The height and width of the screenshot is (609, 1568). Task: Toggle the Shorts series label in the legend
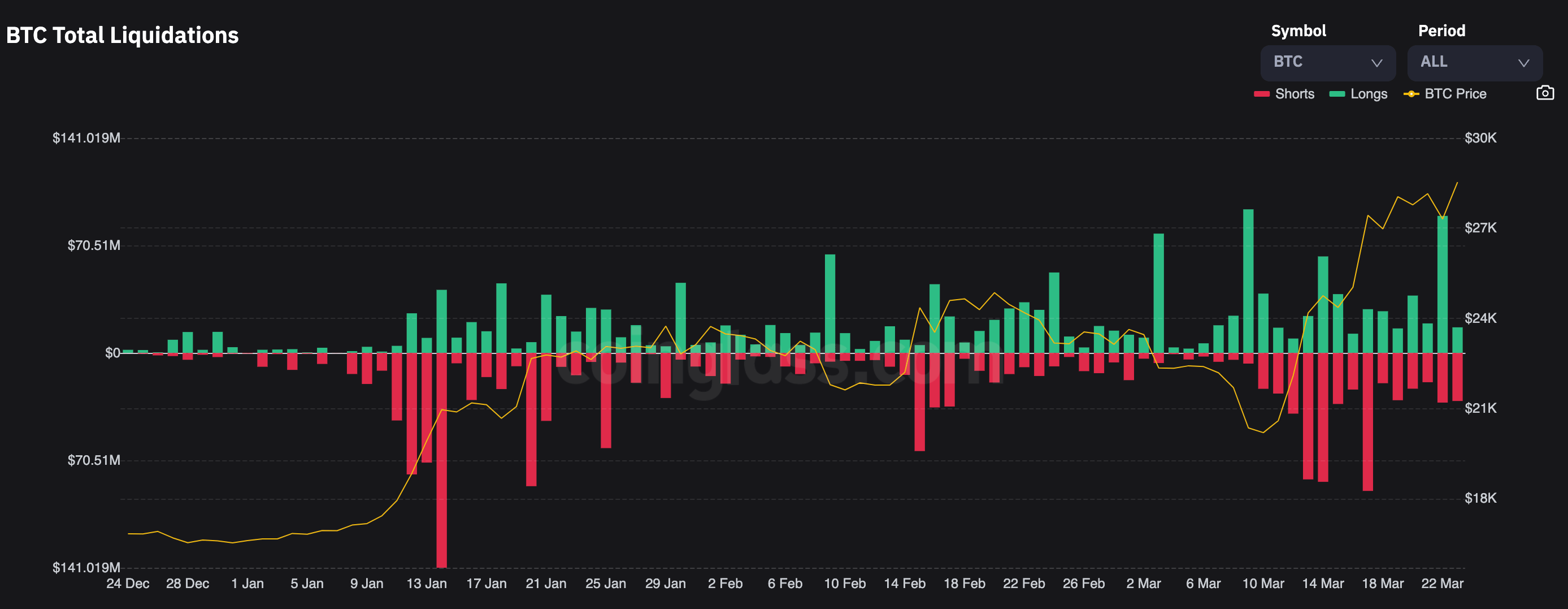click(1294, 94)
